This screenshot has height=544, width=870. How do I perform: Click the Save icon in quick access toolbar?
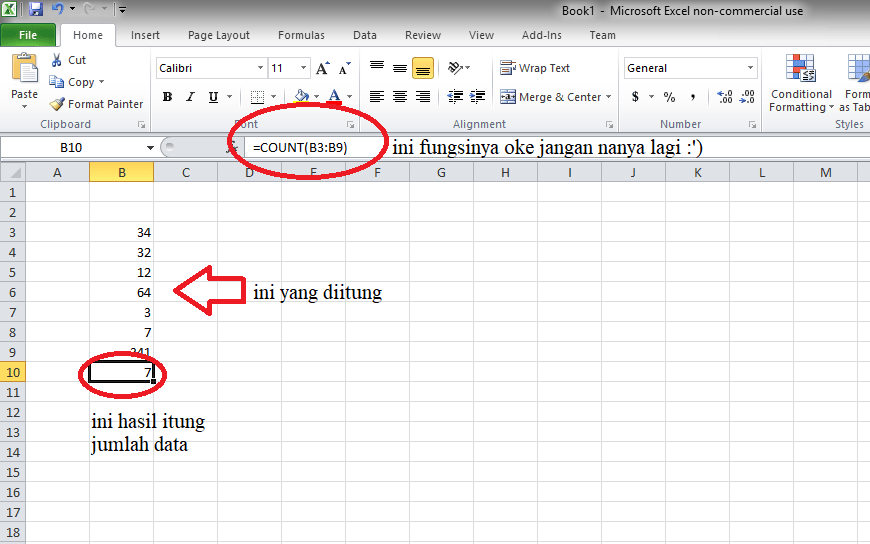click(x=36, y=9)
